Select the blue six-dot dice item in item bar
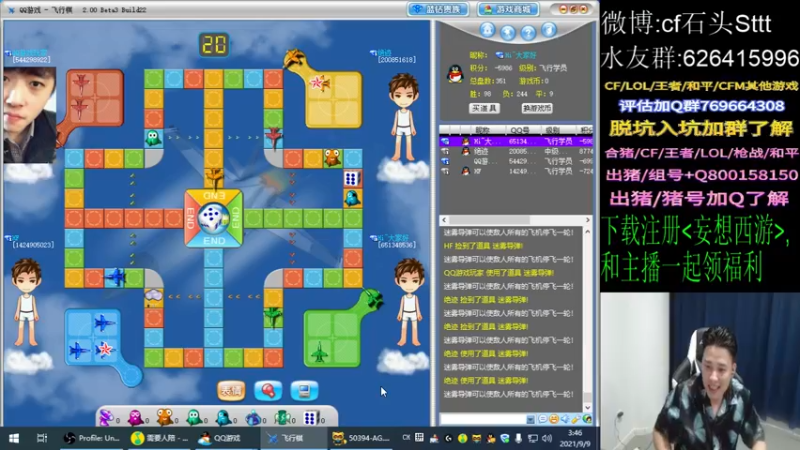800x450 pixels. click(310, 418)
